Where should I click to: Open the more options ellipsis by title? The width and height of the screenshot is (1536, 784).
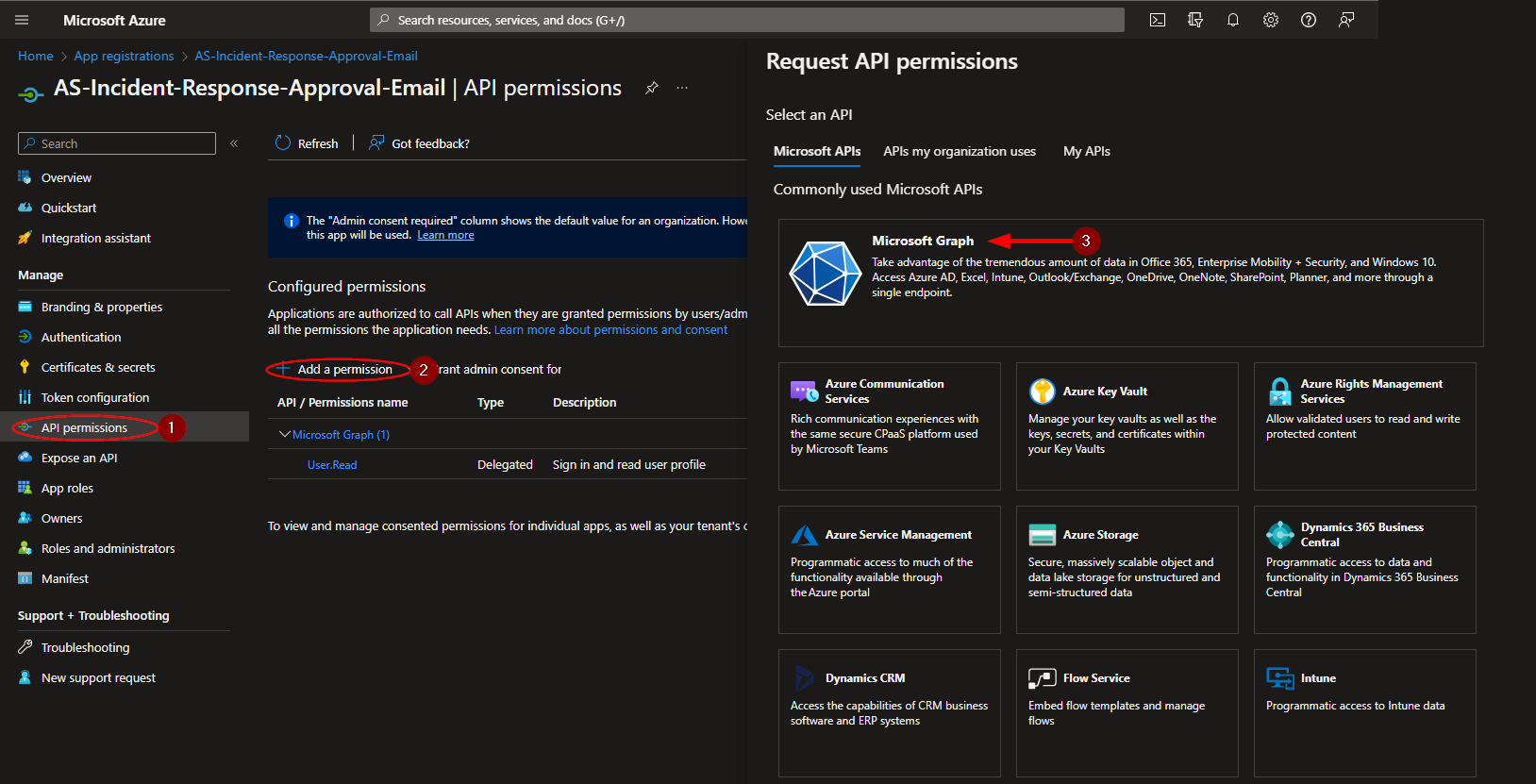[682, 88]
